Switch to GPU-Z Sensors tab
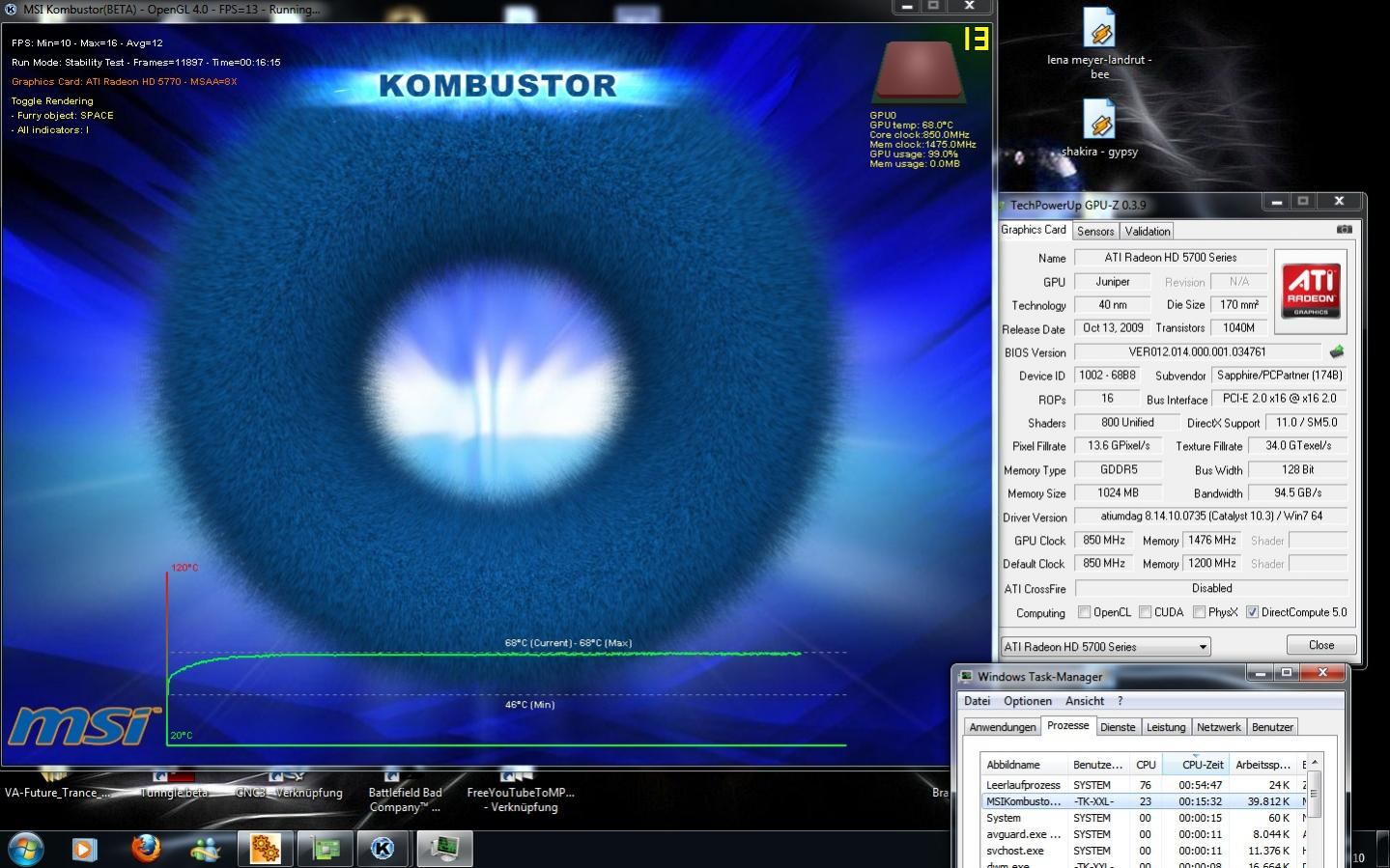The width and height of the screenshot is (1390, 868). pos(1095,231)
